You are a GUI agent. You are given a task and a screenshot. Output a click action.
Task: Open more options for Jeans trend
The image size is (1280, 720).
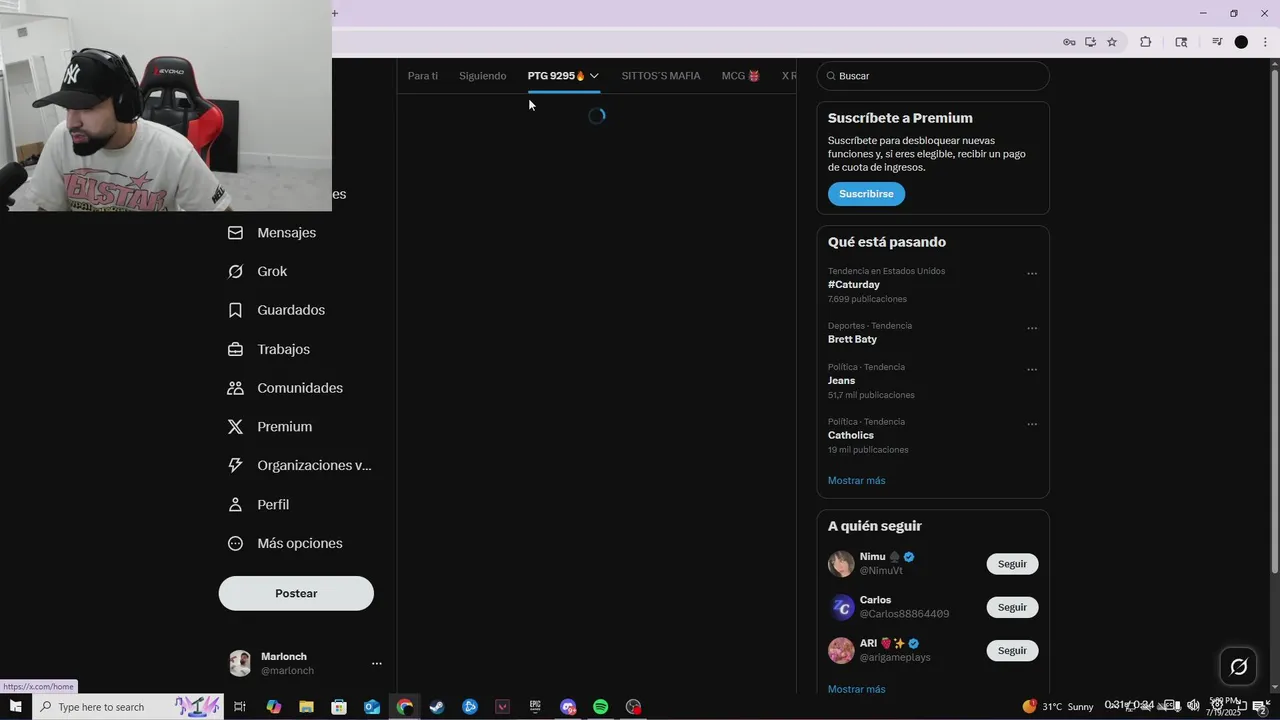(1032, 369)
